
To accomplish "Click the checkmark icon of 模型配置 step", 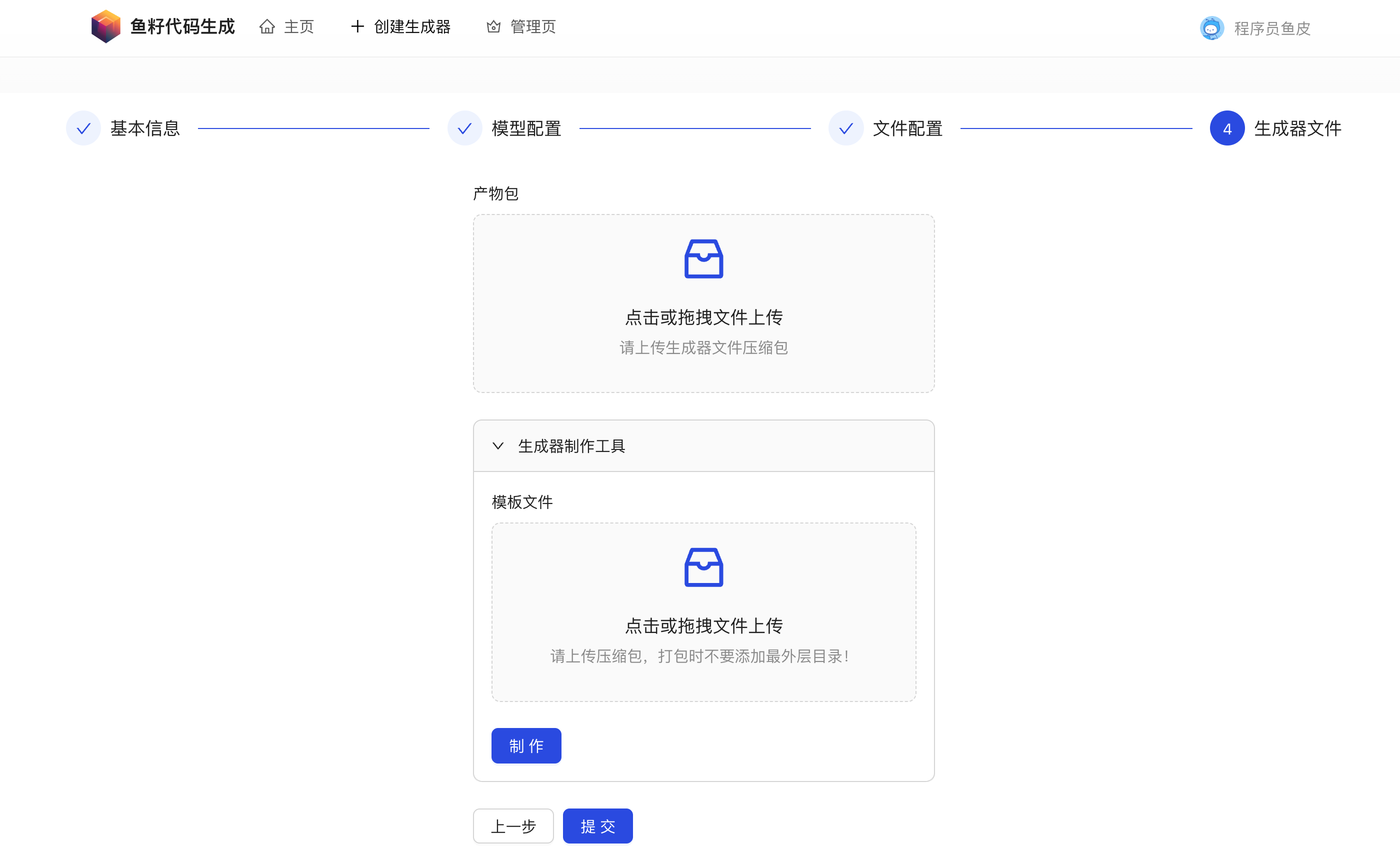I will pyautogui.click(x=465, y=128).
